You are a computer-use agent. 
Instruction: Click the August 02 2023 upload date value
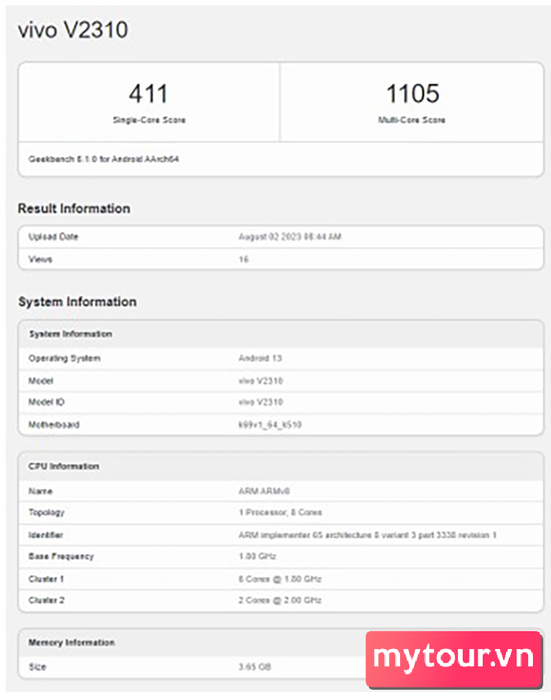[290, 237]
